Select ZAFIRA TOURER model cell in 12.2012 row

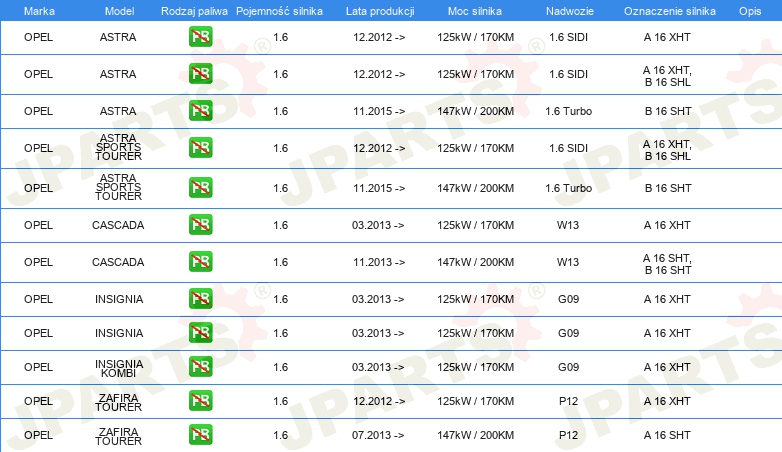point(119,402)
